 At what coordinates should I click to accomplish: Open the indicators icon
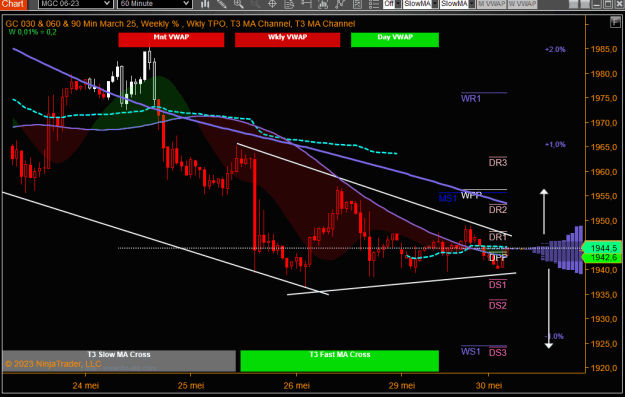(x=340, y=4)
